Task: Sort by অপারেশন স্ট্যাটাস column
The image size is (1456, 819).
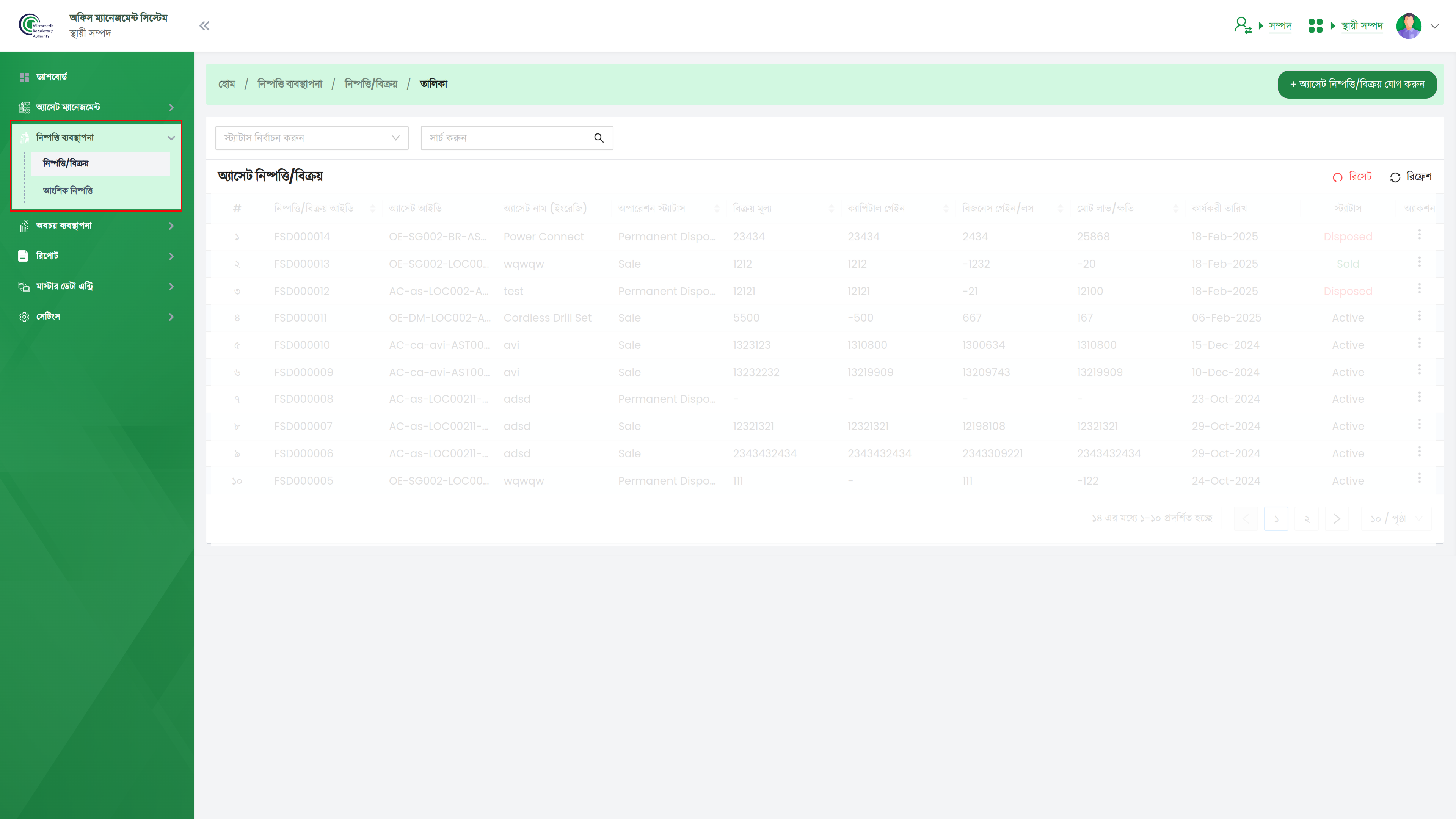Action: (717, 209)
